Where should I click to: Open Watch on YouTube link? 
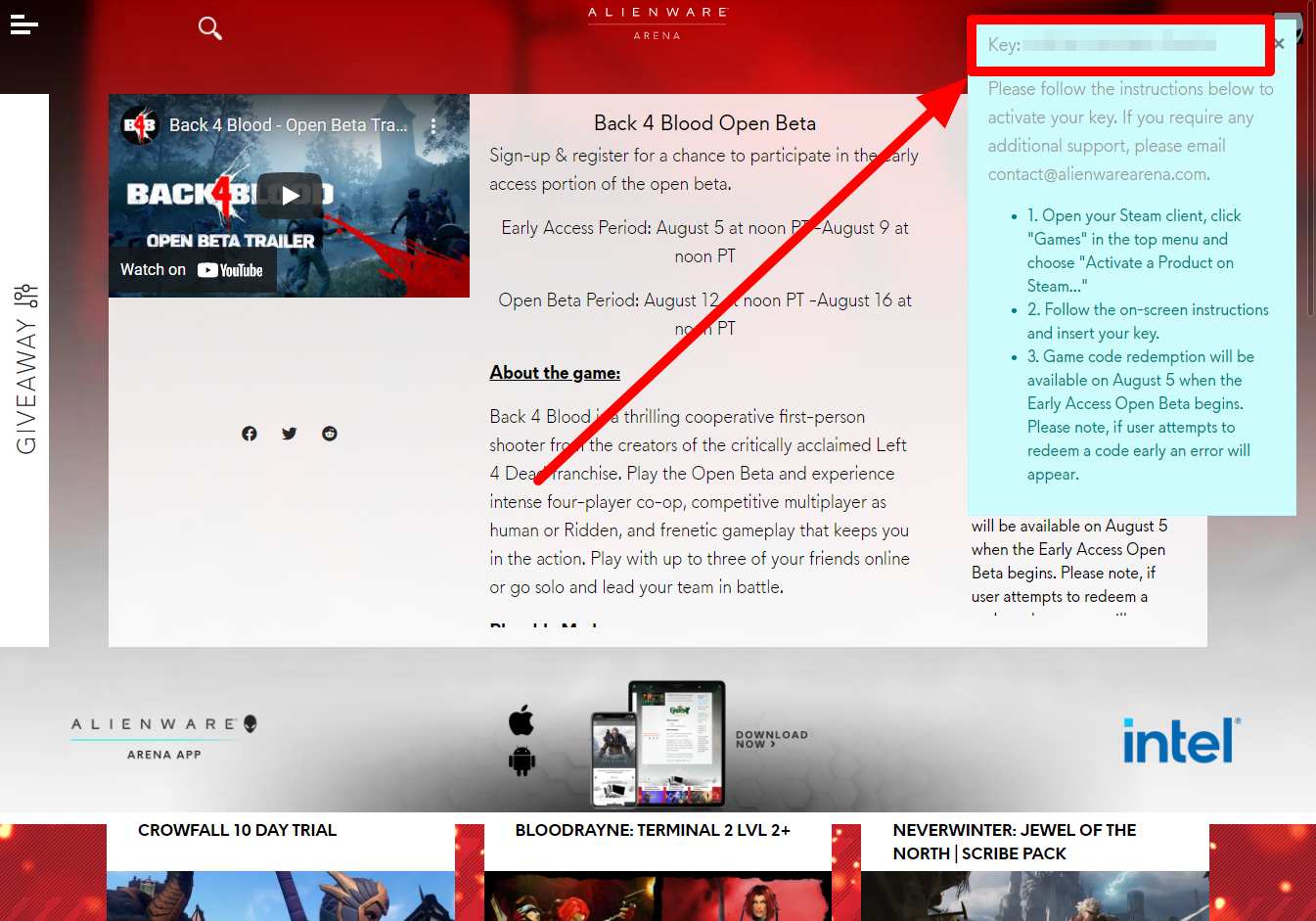coord(192,270)
